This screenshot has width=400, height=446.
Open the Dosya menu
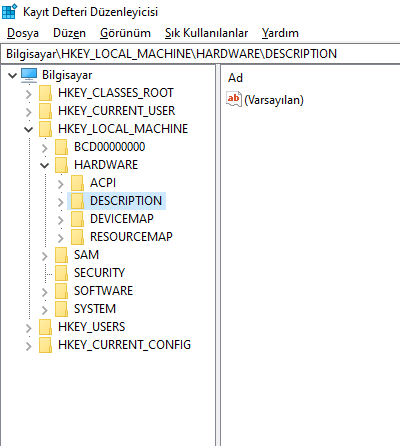[x=23, y=33]
